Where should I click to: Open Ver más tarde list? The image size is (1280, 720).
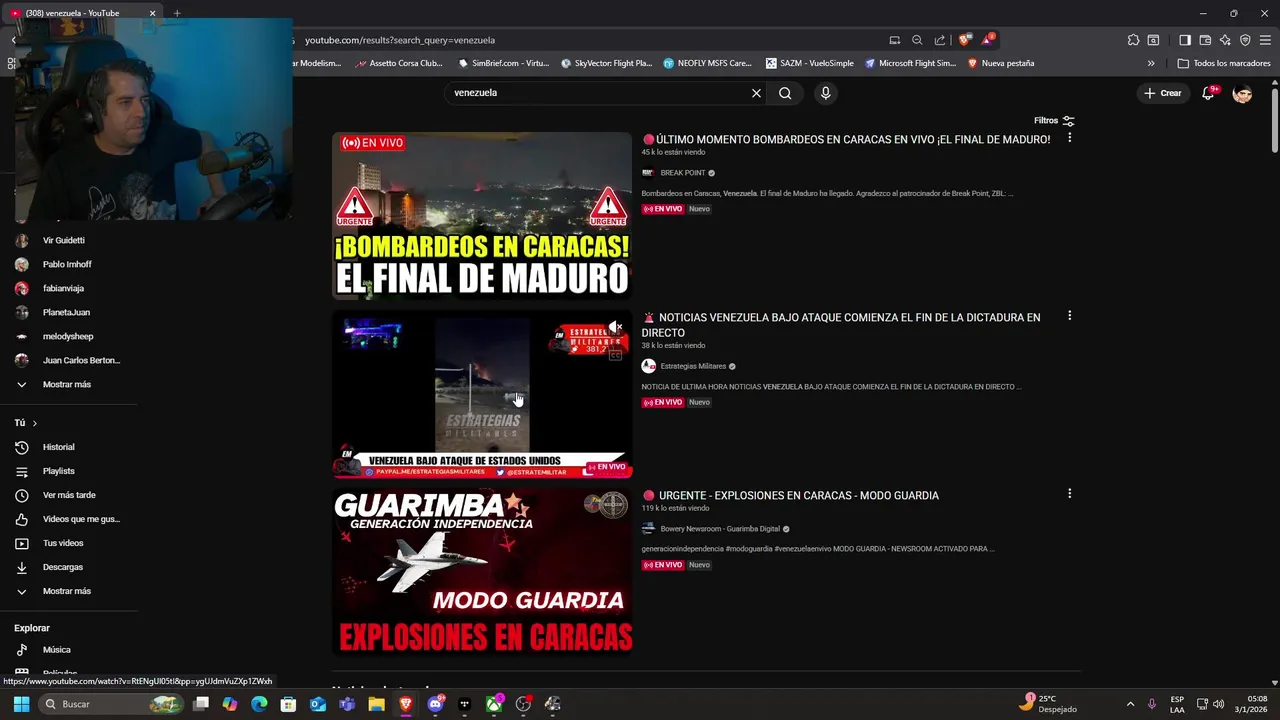coord(68,495)
